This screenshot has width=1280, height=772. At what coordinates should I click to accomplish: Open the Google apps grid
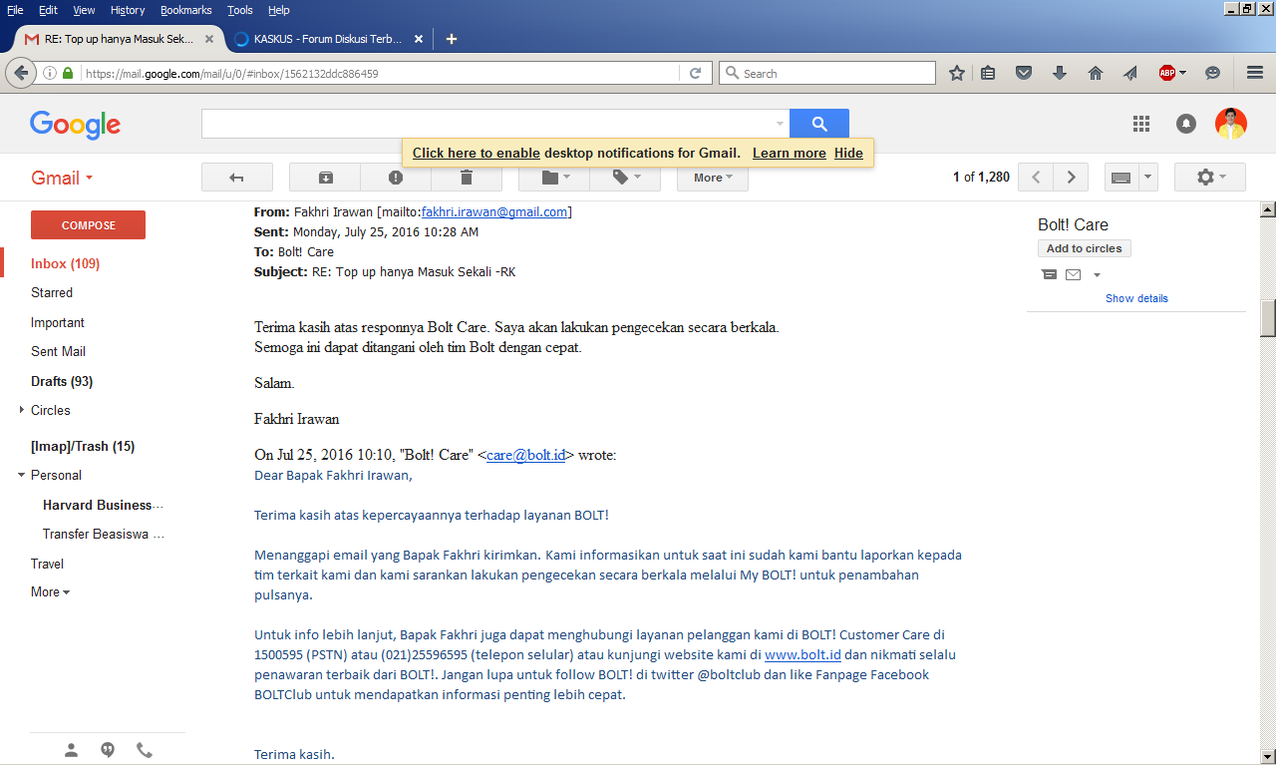[1141, 124]
